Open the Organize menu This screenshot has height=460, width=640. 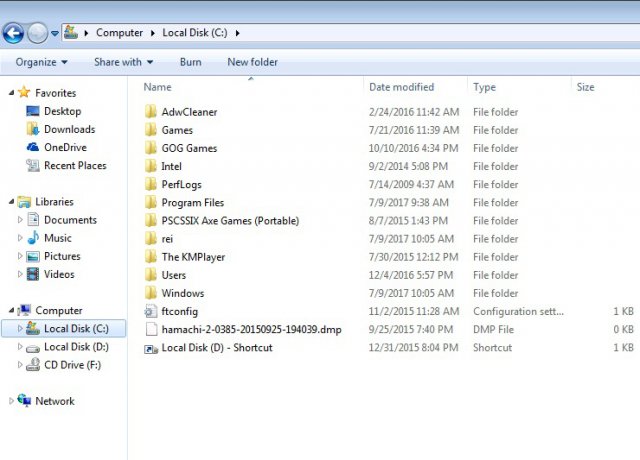point(41,62)
